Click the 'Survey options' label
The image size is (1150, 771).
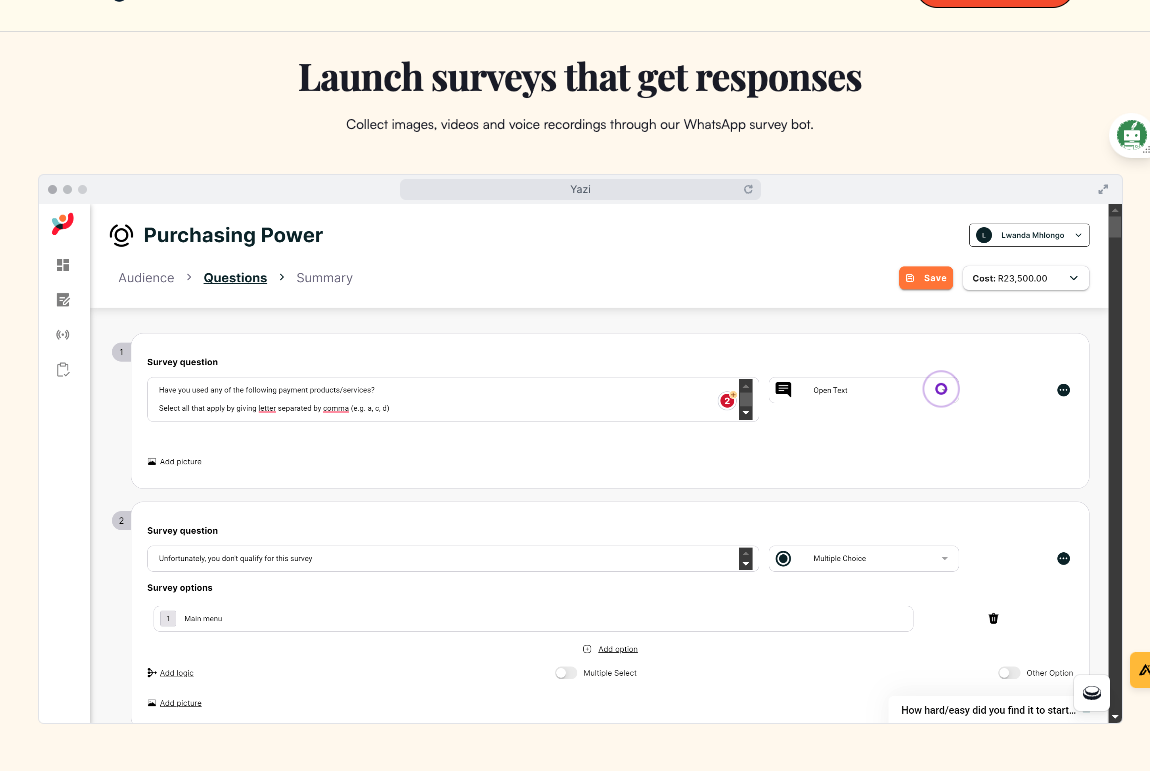tap(180, 588)
